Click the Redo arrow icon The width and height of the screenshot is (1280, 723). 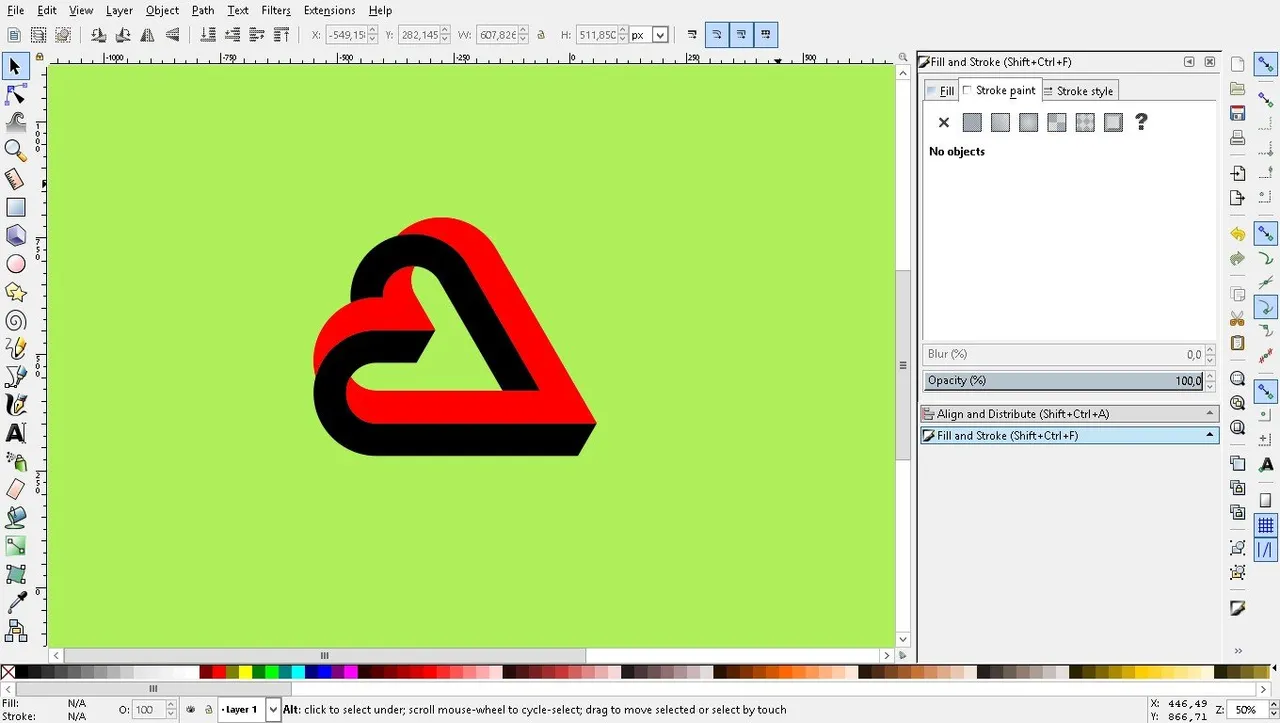(1237, 259)
